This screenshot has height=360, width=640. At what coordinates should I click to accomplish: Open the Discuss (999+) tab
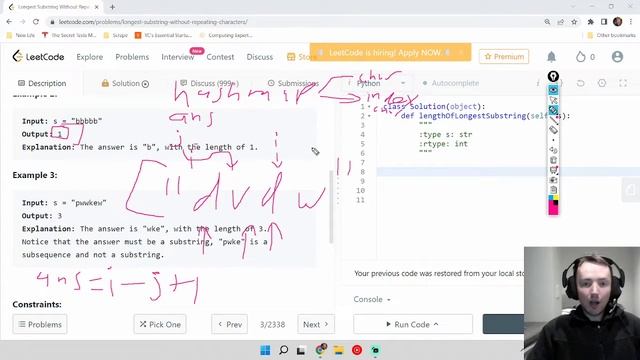click(209, 83)
